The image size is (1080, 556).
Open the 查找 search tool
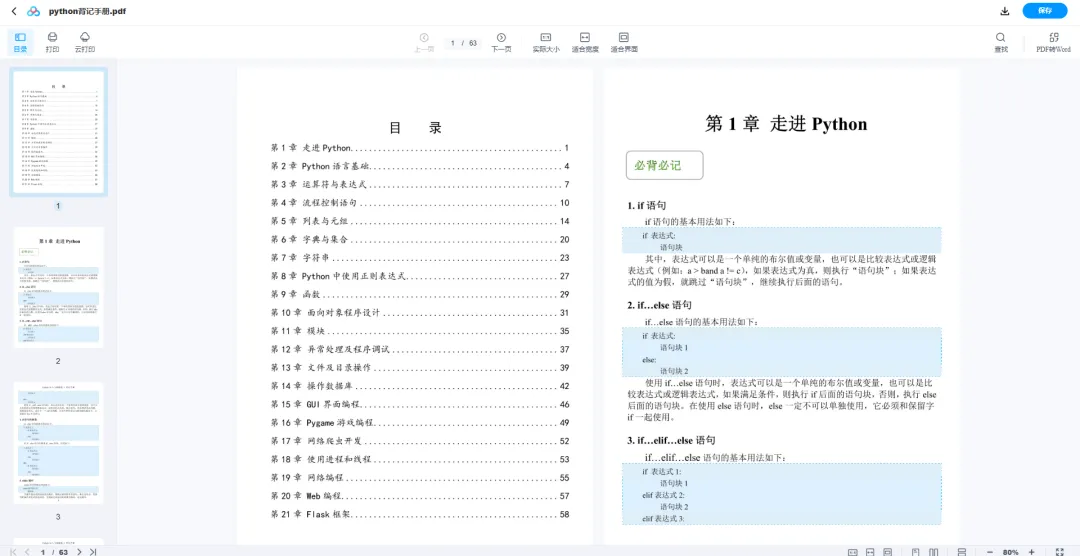pos(1001,43)
